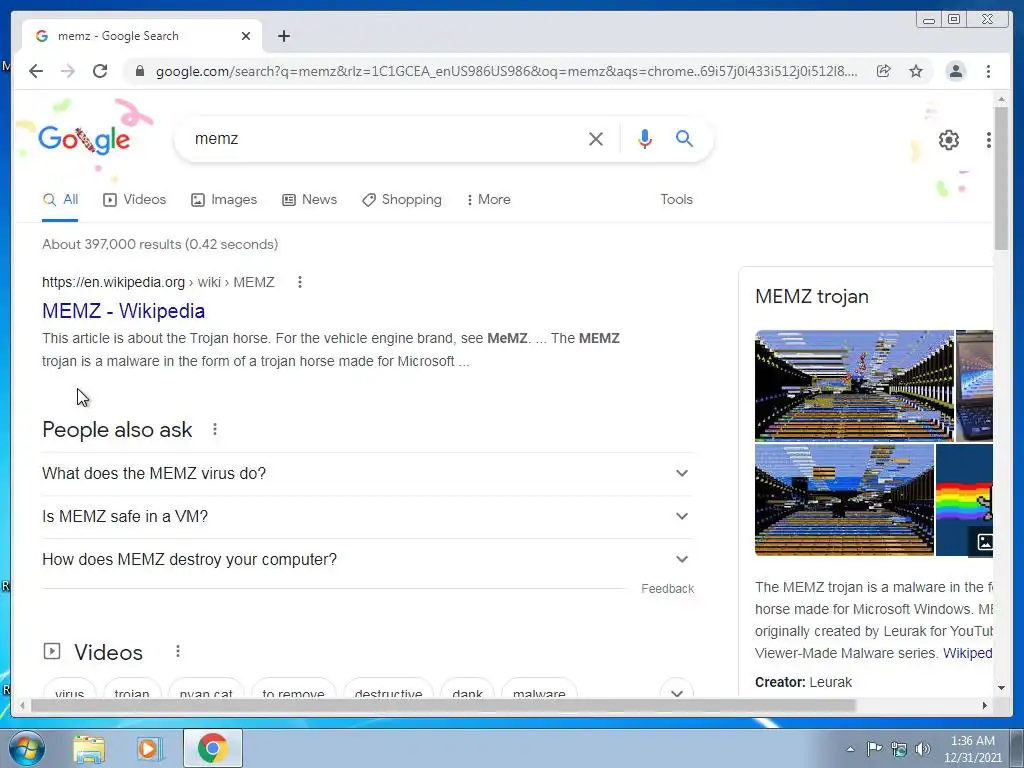This screenshot has width=1024, height=768.
Task: Open People also ask options menu
Action: [215, 430]
